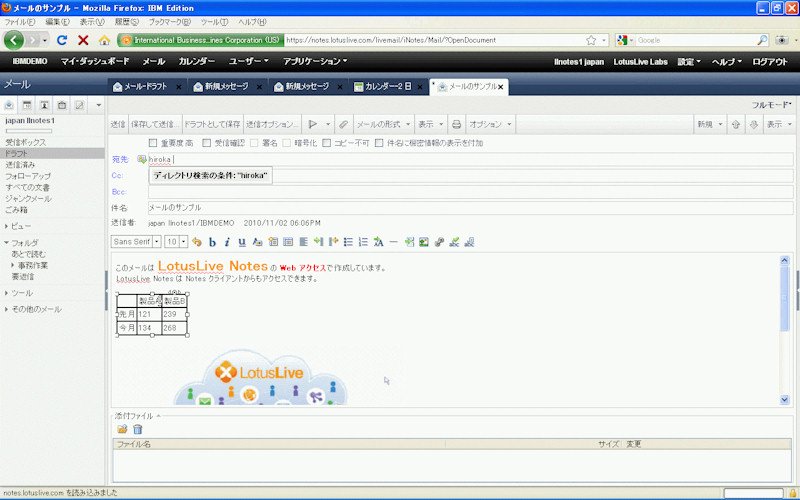Click the trash icon under attachments

tap(138, 429)
